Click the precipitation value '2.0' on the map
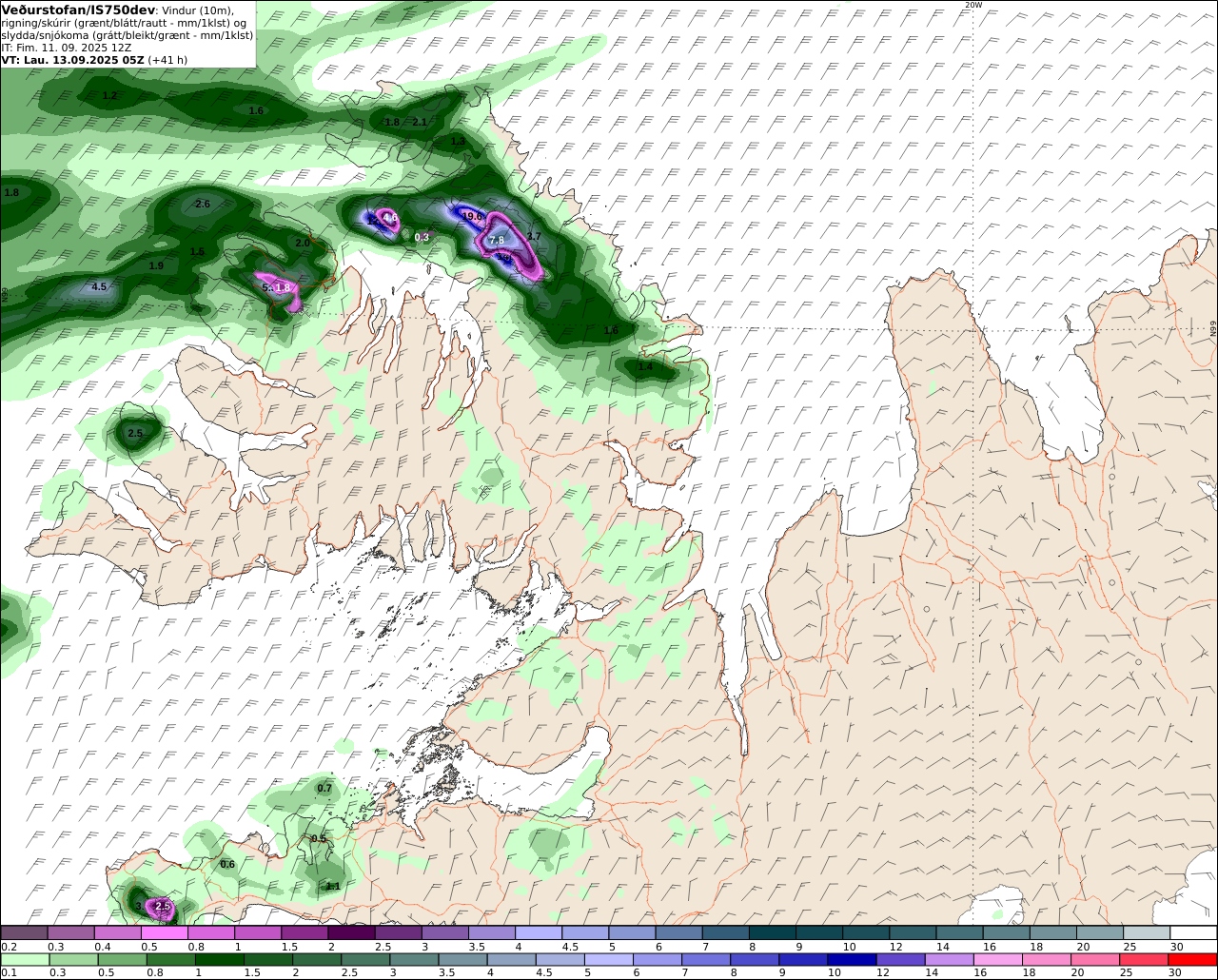Image resolution: width=1218 pixels, height=980 pixels. (x=303, y=243)
